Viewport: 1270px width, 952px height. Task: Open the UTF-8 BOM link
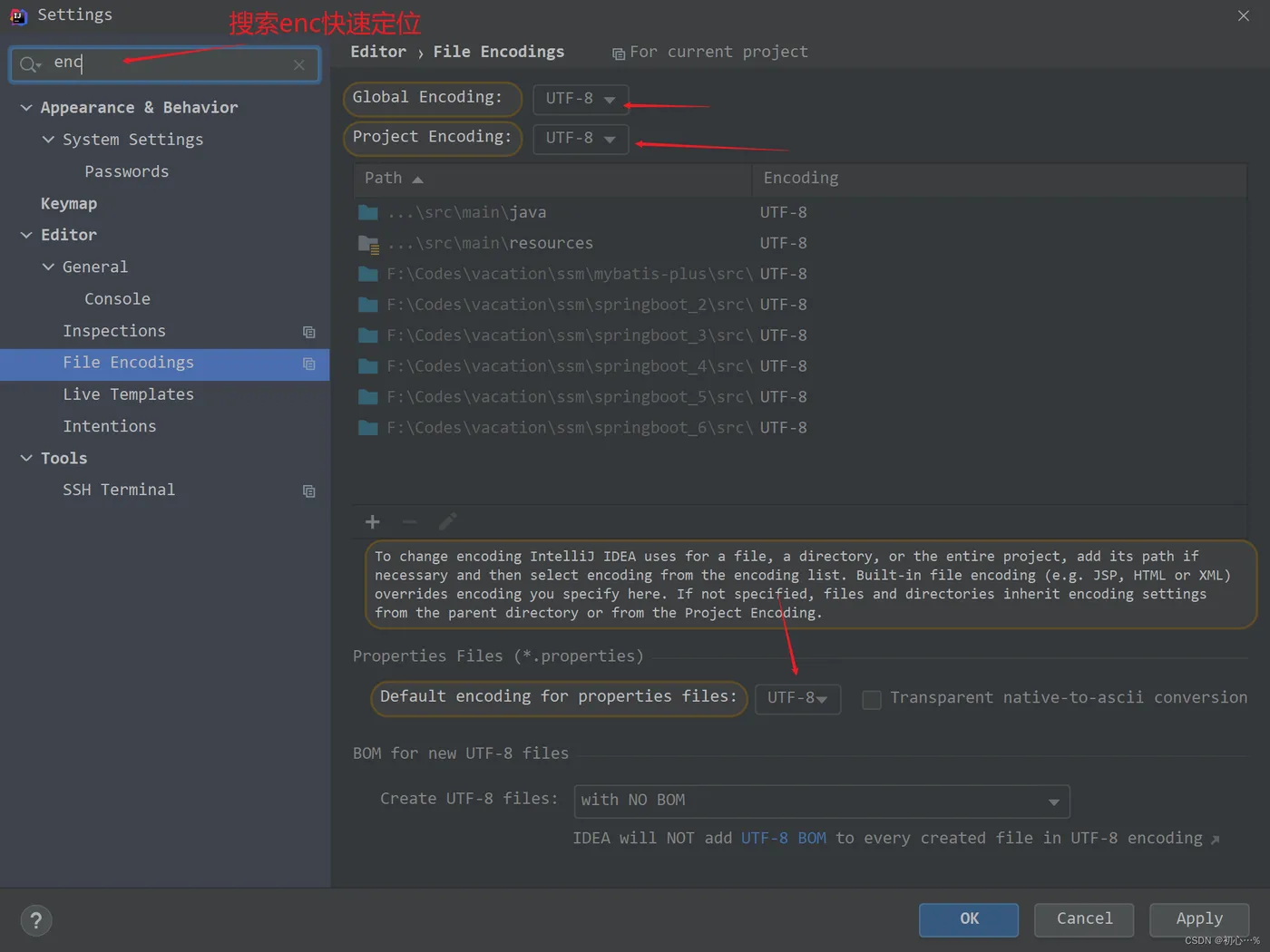(x=784, y=839)
